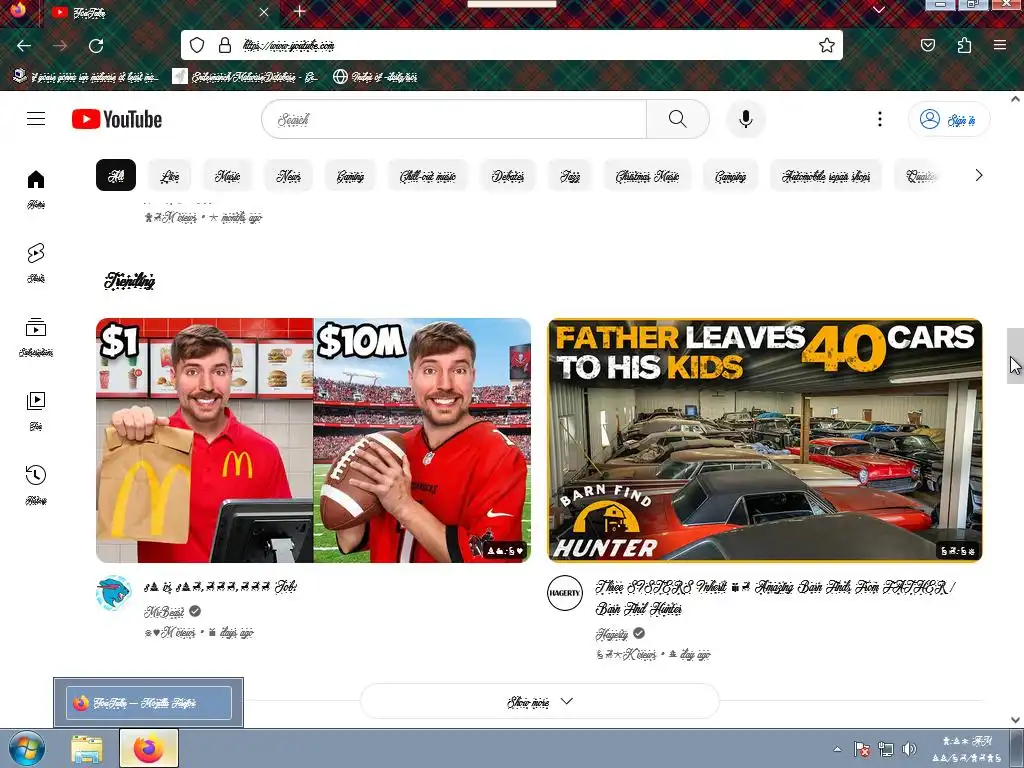Image resolution: width=1024 pixels, height=768 pixels.
Task: Open Hagerty channel name link
Action: 612,633
